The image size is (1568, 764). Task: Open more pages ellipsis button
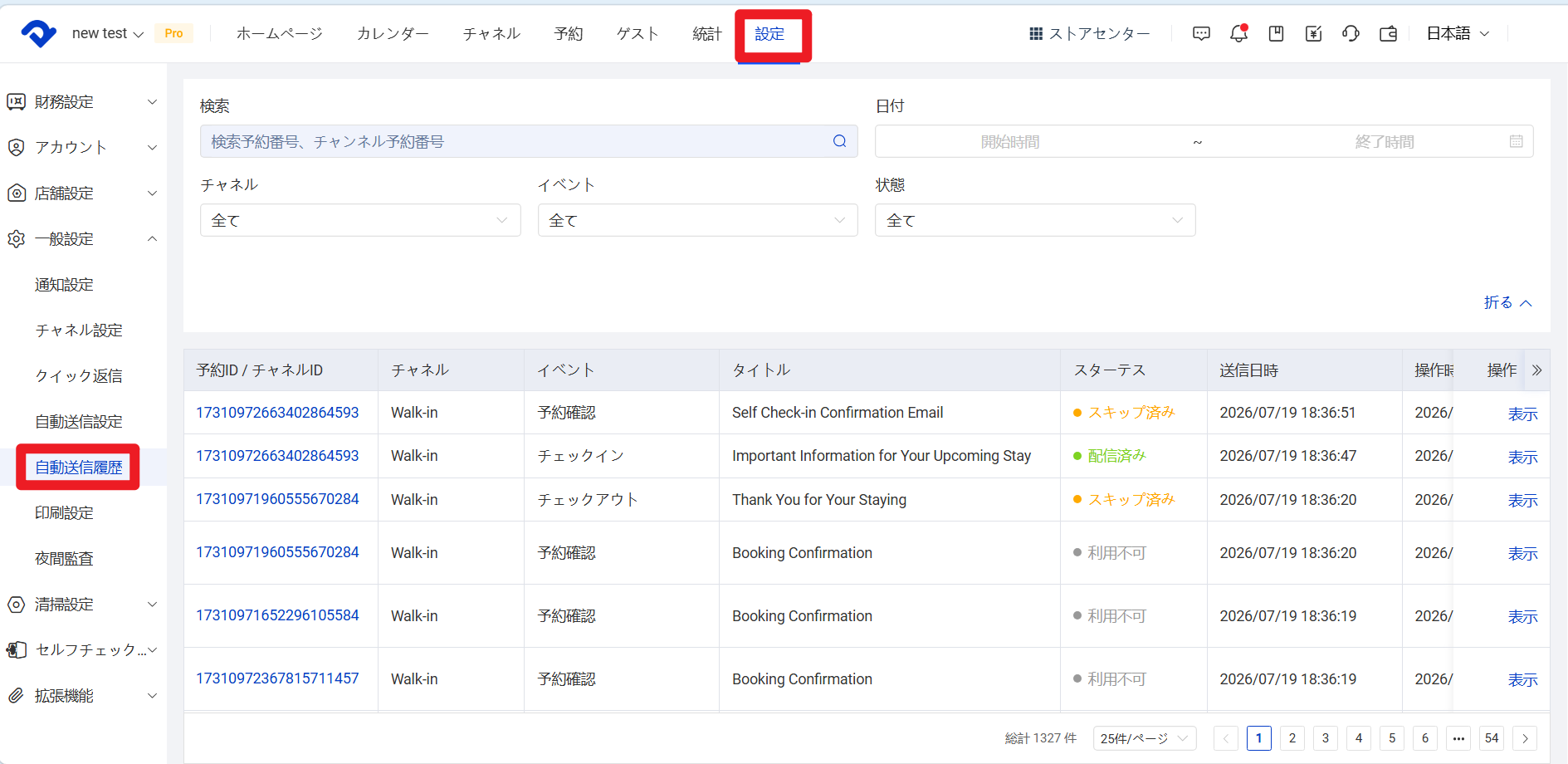click(x=1458, y=738)
